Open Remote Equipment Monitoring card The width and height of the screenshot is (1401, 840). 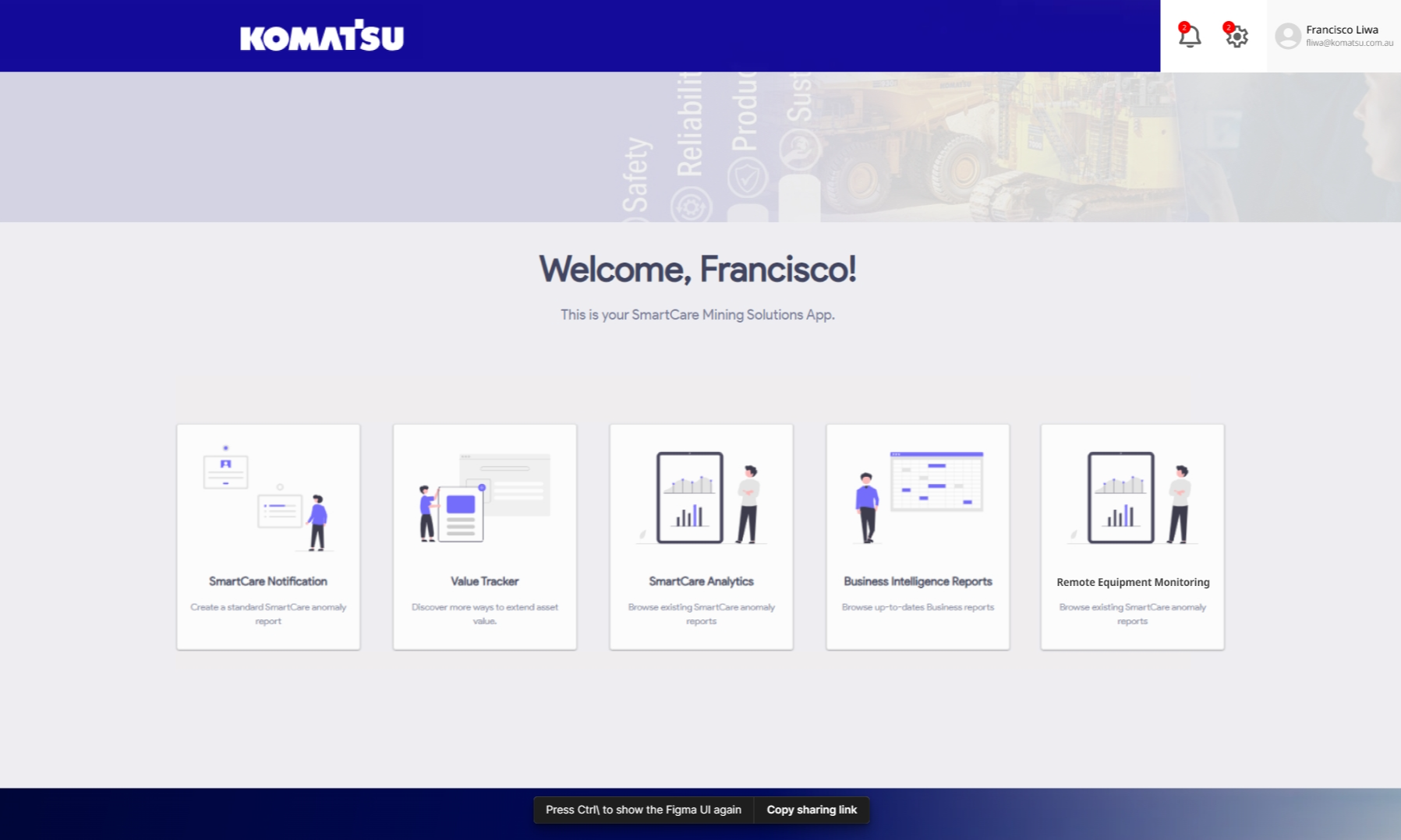1131,581
